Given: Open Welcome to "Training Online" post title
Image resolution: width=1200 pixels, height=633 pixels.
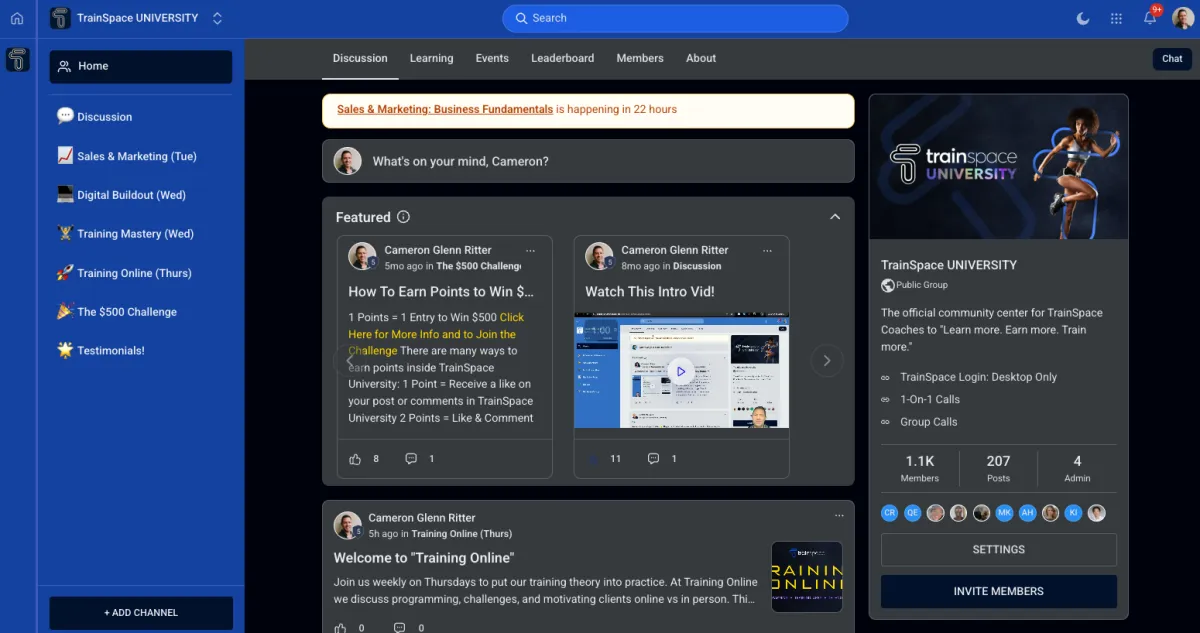Looking at the screenshot, I should point(424,558).
